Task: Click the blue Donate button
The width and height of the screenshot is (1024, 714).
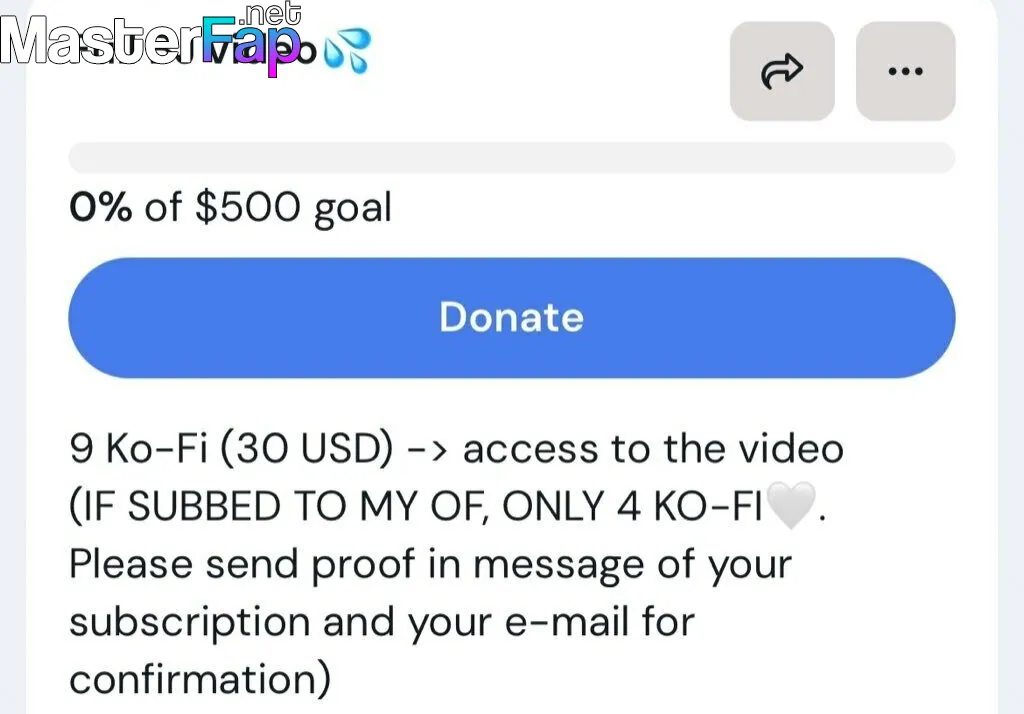Action: pyautogui.click(x=511, y=317)
